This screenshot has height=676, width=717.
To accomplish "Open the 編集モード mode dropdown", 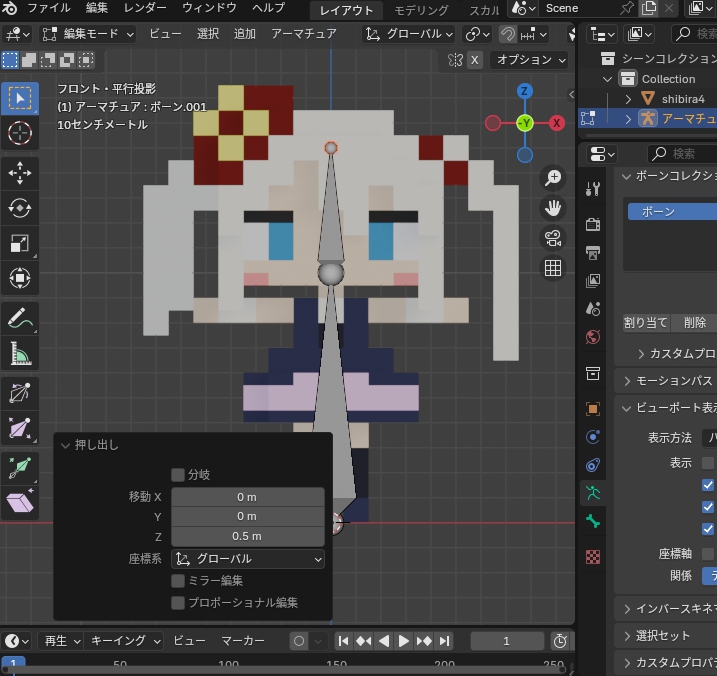I will click(88, 34).
